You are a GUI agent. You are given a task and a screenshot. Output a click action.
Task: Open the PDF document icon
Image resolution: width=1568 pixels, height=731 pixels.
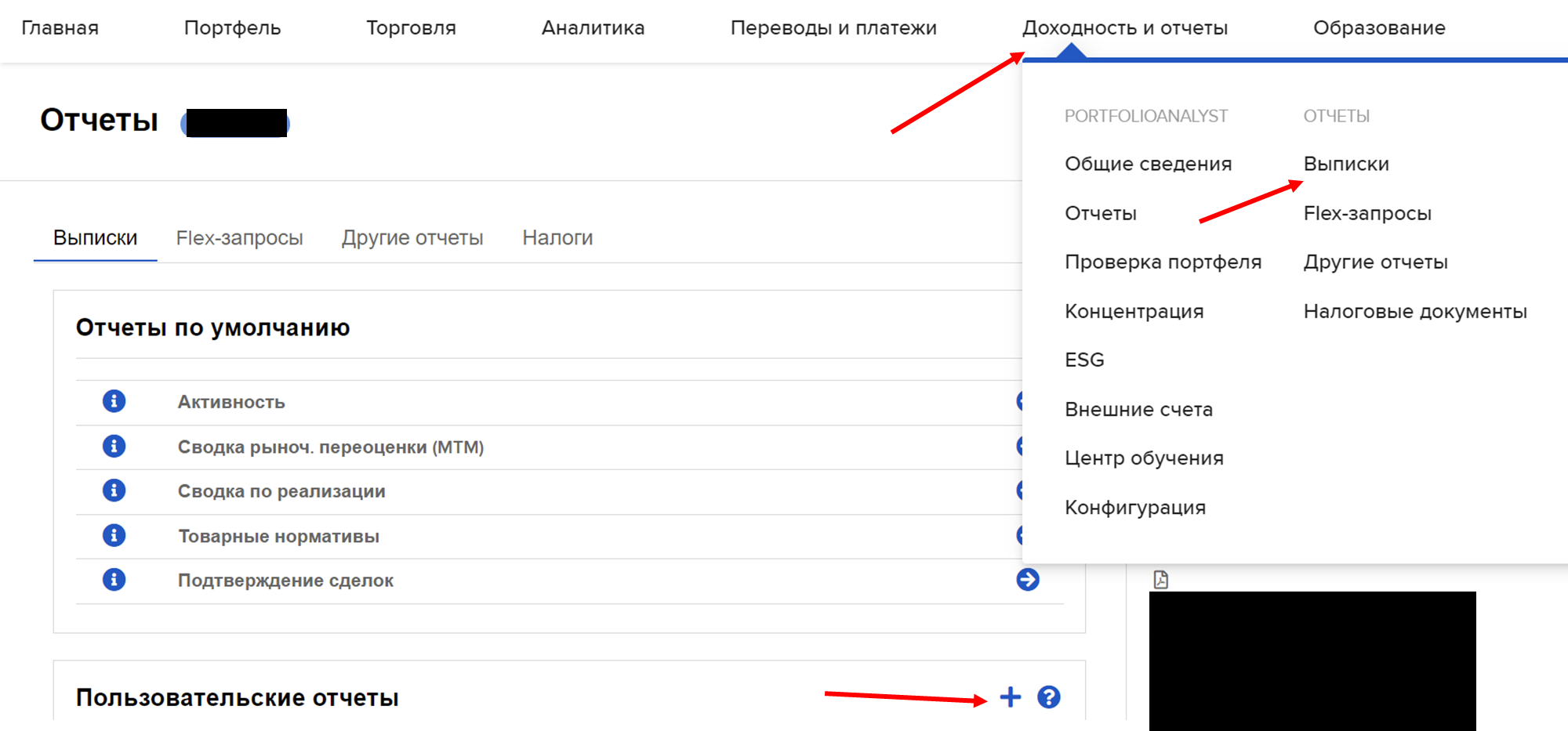click(1161, 579)
